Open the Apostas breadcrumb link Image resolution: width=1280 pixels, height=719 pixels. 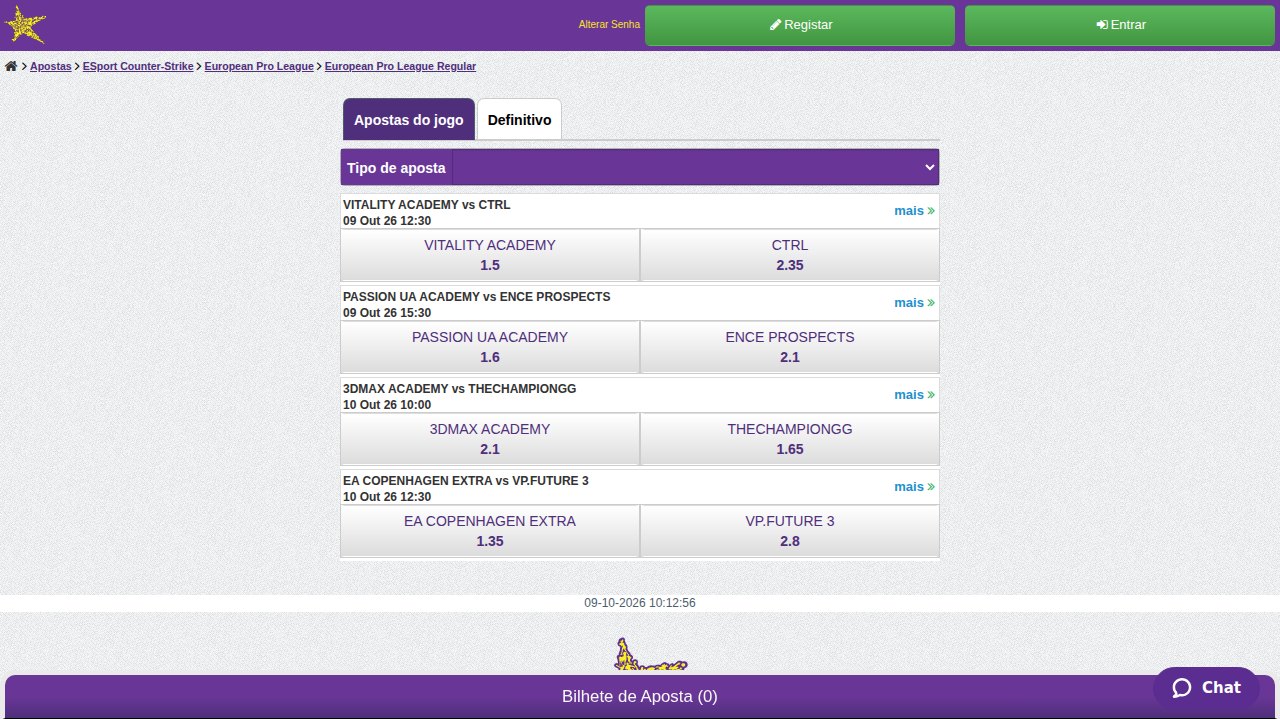51,66
